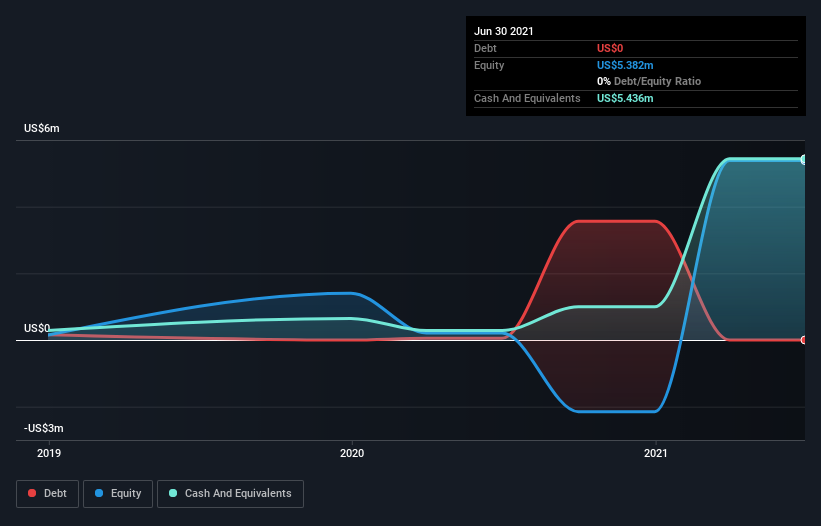Screen dimensions: 821x526
Task: Click the 2019 x-axis label
Action: coord(49,453)
